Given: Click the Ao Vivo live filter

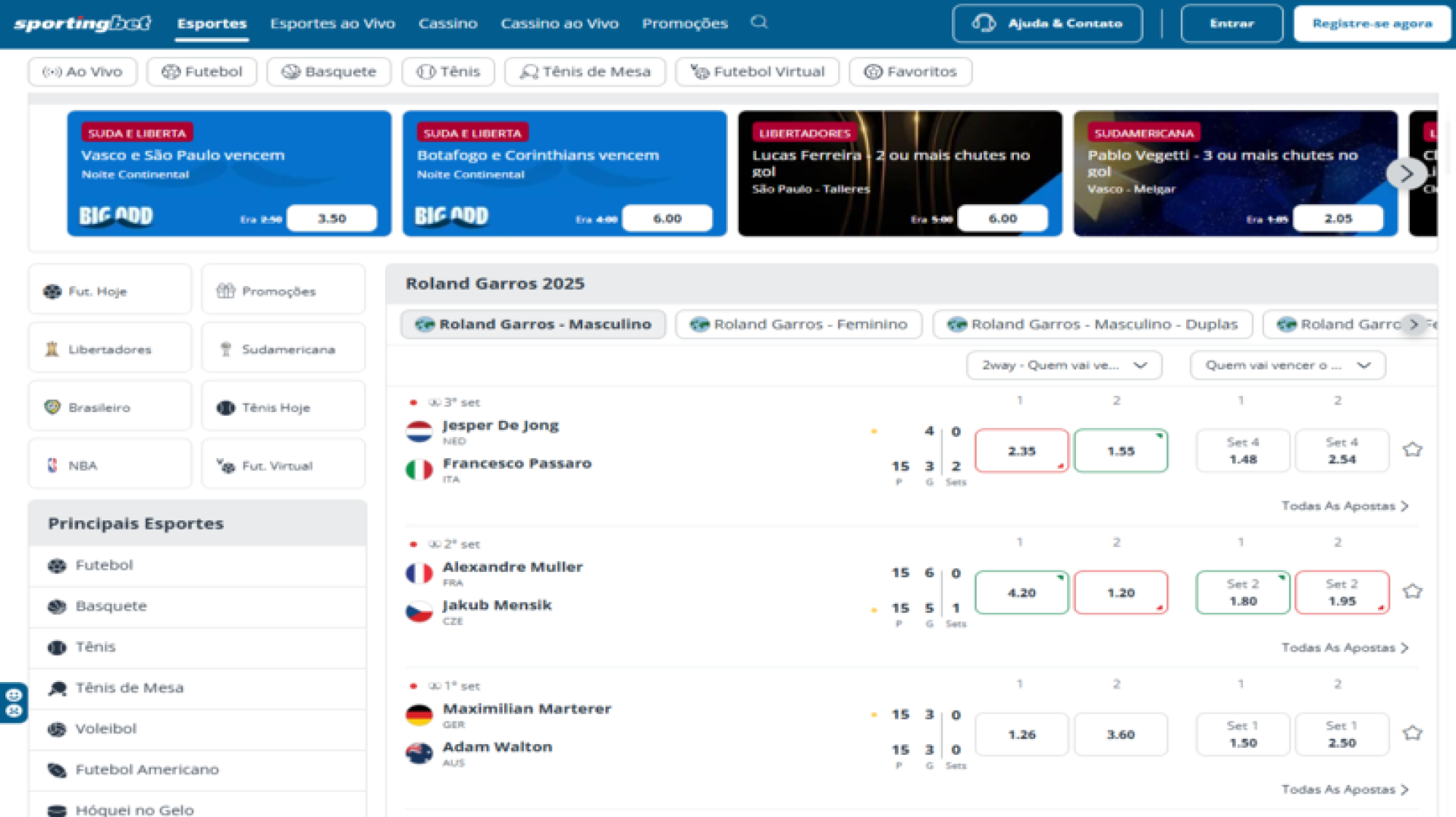Looking at the screenshot, I should pos(82,71).
